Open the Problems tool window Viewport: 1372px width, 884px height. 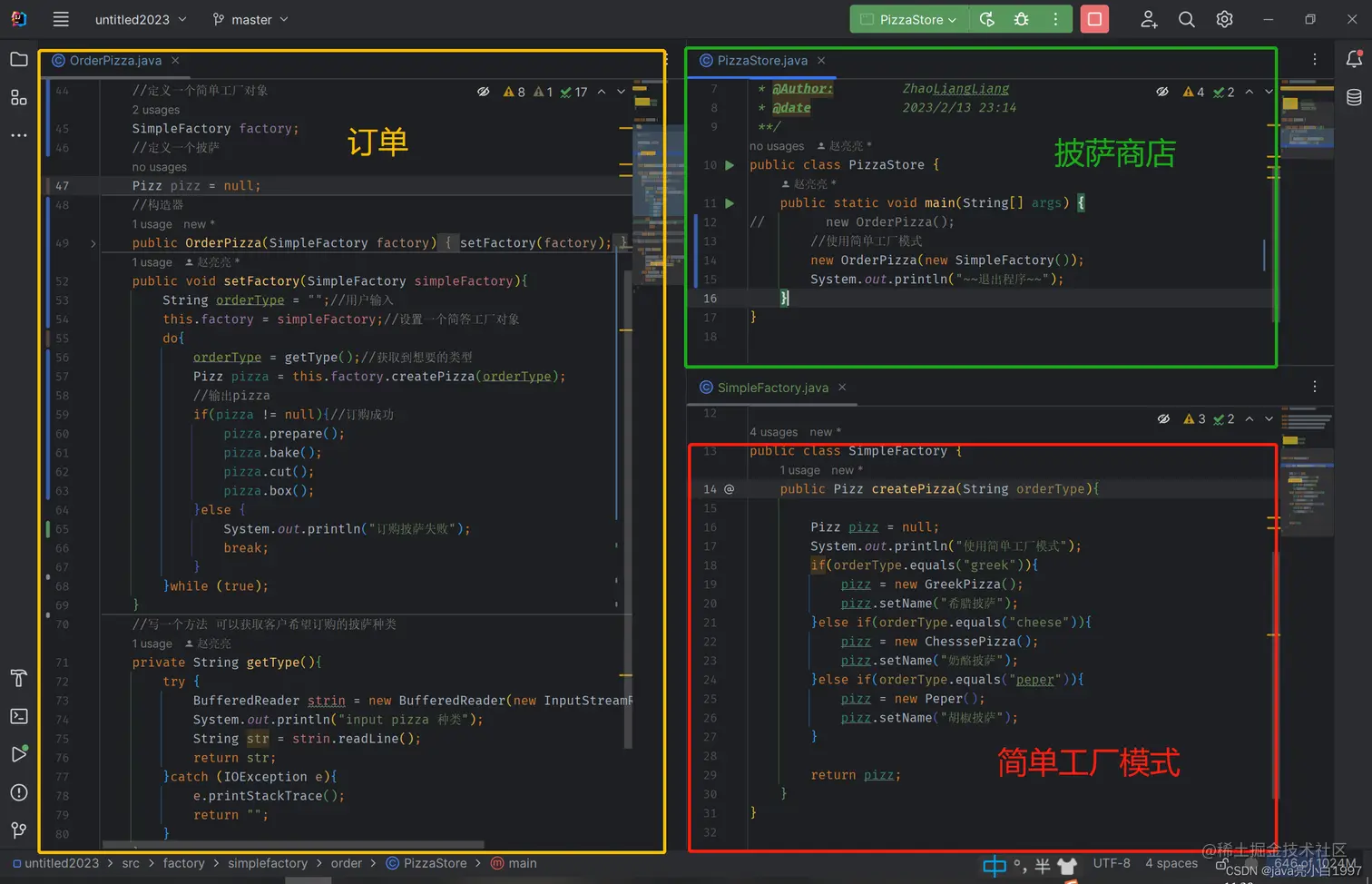point(18,792)
